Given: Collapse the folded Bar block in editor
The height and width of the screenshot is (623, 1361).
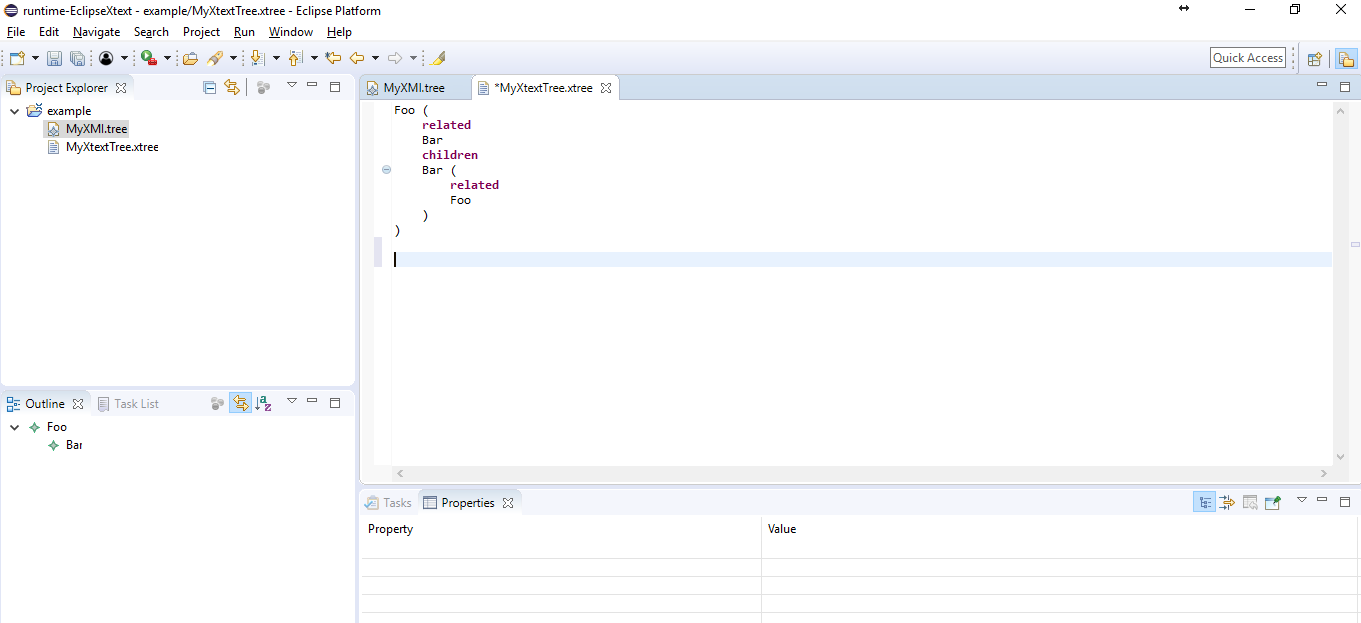Looking at the screenshot, I should (387, 170).
